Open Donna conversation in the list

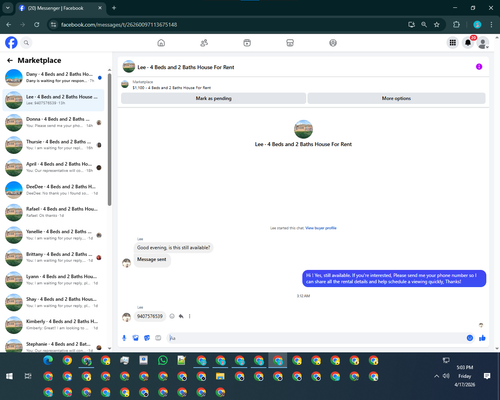click(x=53, y=122)
